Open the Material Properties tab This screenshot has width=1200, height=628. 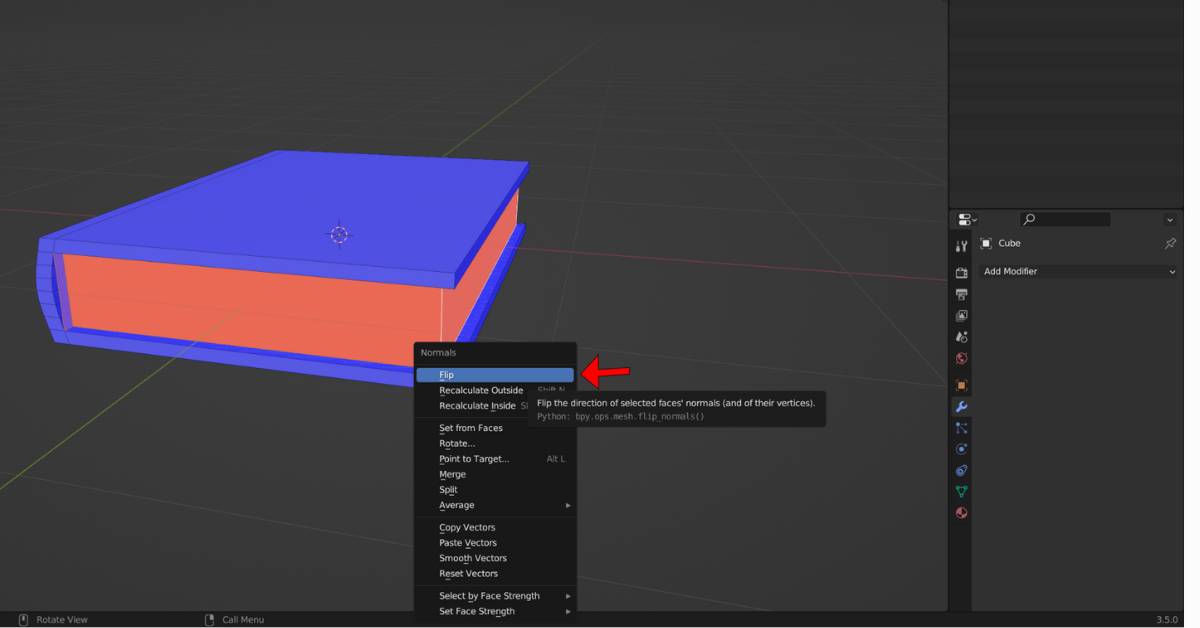point(960,512)
